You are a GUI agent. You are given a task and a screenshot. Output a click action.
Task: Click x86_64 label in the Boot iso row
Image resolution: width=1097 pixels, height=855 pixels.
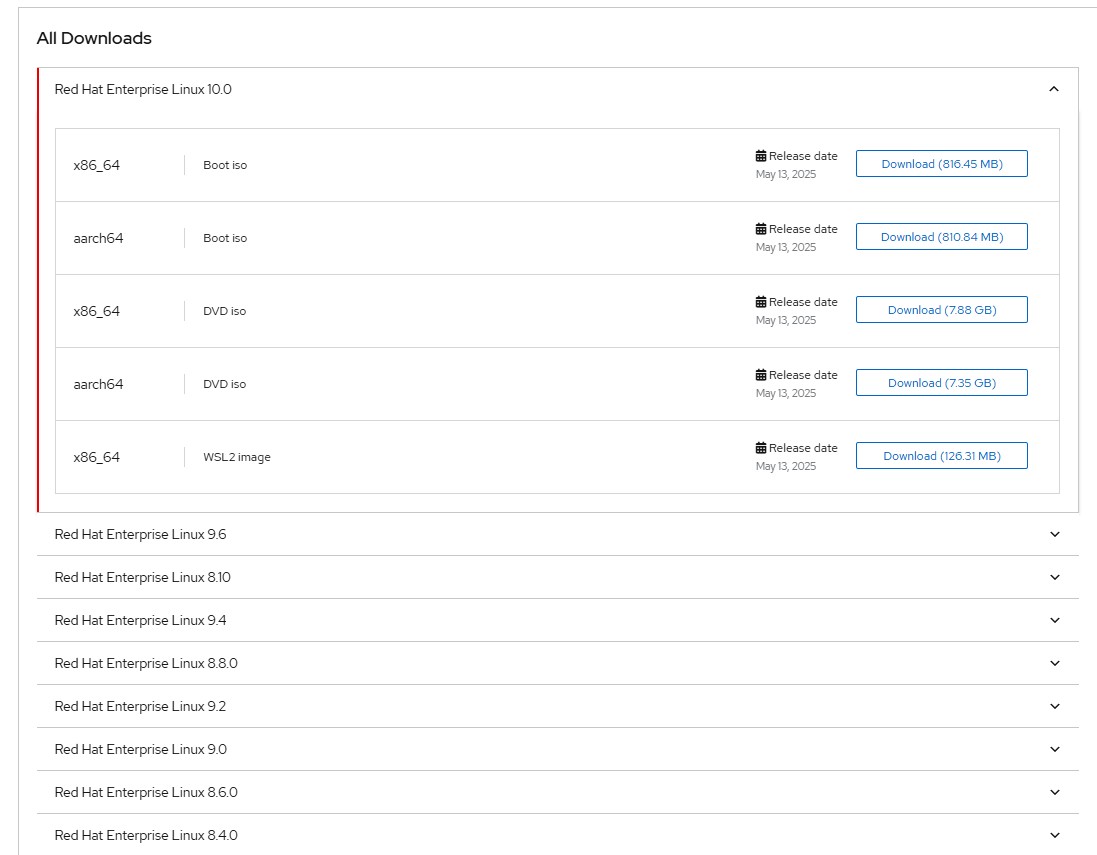pyautogui.click(x=97, y=166)
